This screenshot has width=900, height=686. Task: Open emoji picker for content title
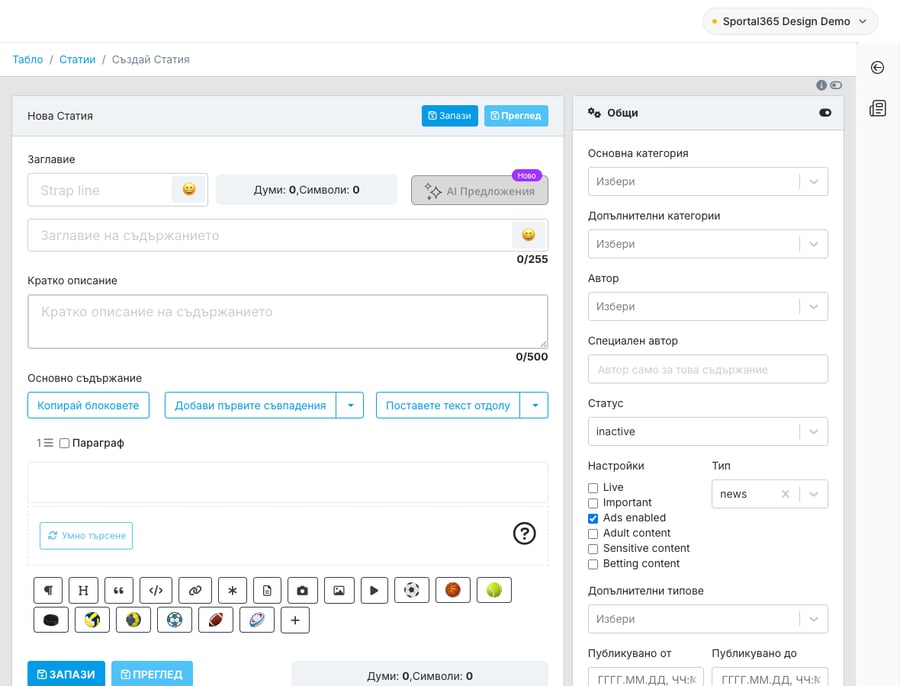coord(528,235)
